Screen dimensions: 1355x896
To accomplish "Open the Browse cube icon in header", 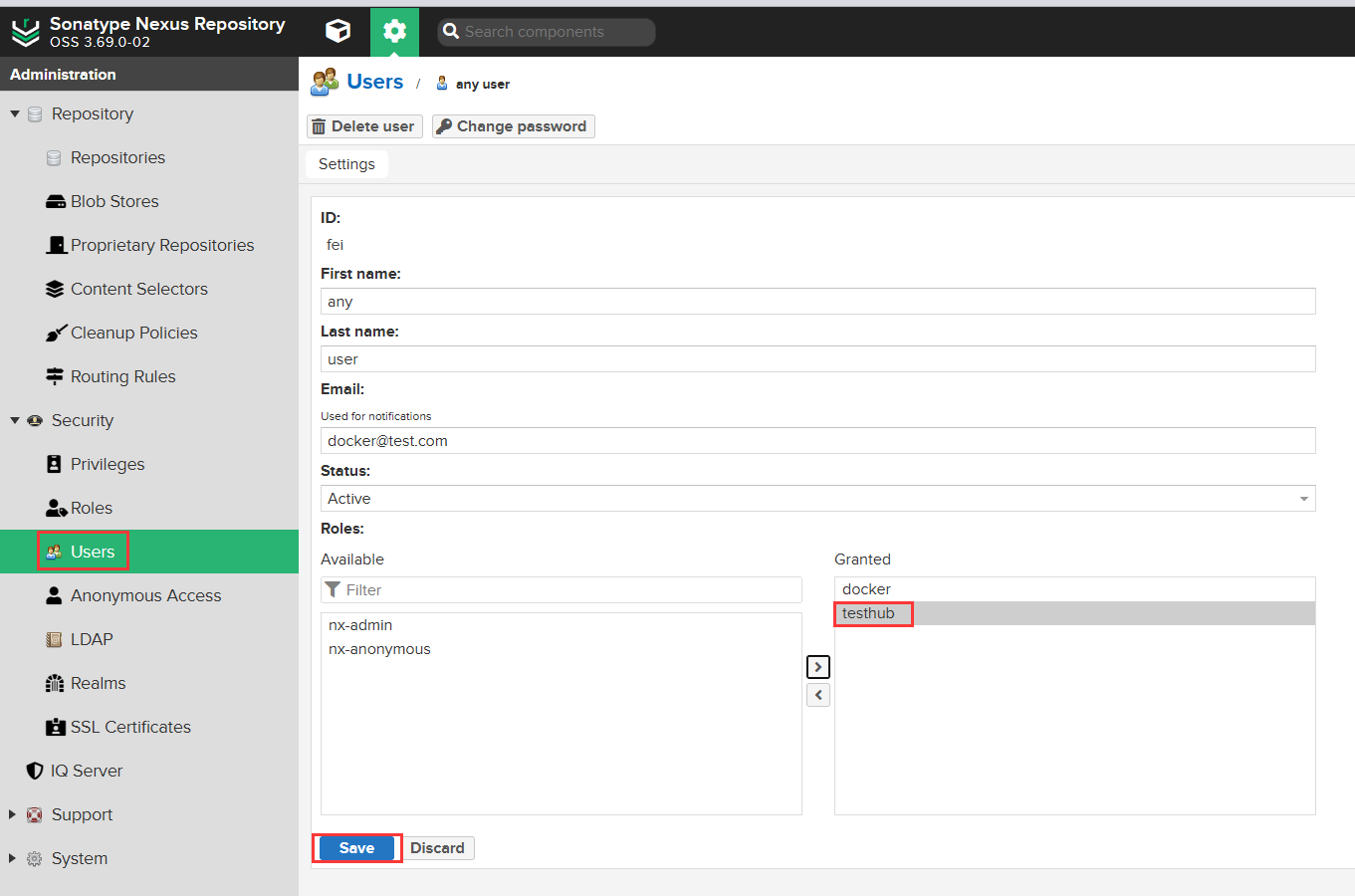I will click(339, 31).
